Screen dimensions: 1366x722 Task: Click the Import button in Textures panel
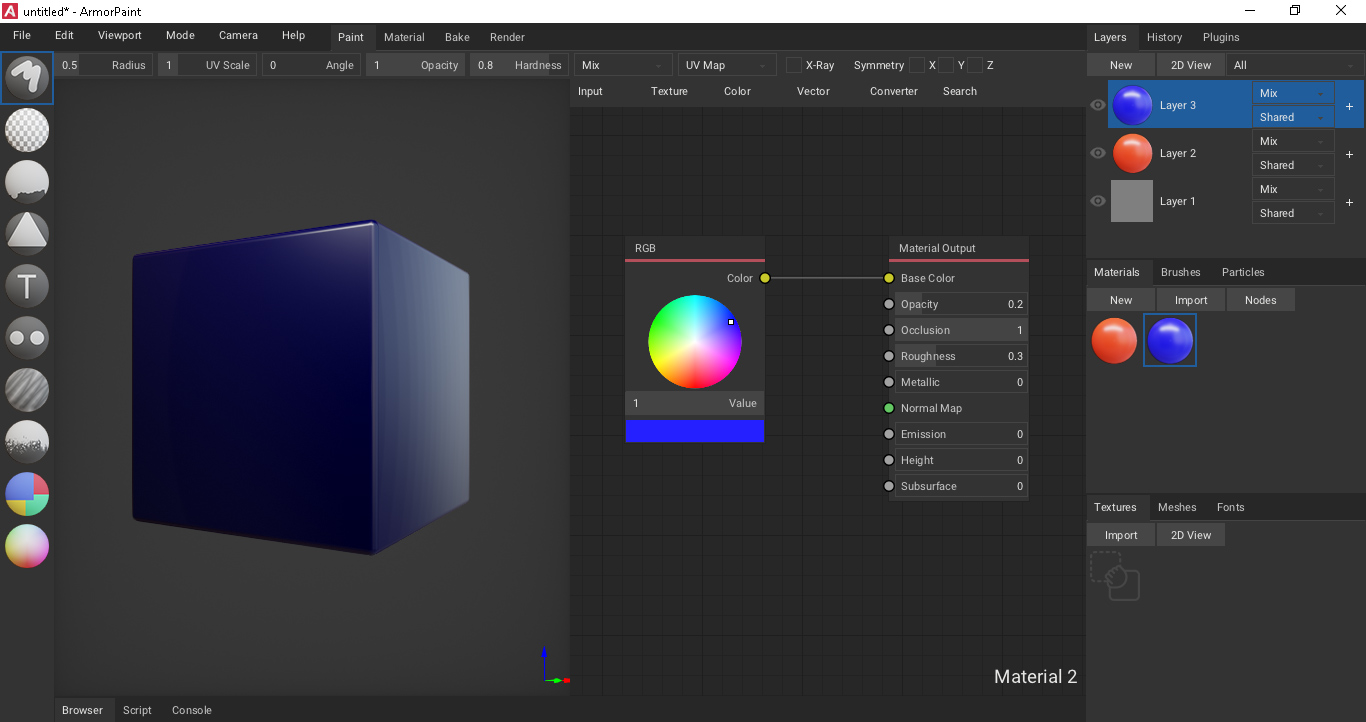(1121, 535)
